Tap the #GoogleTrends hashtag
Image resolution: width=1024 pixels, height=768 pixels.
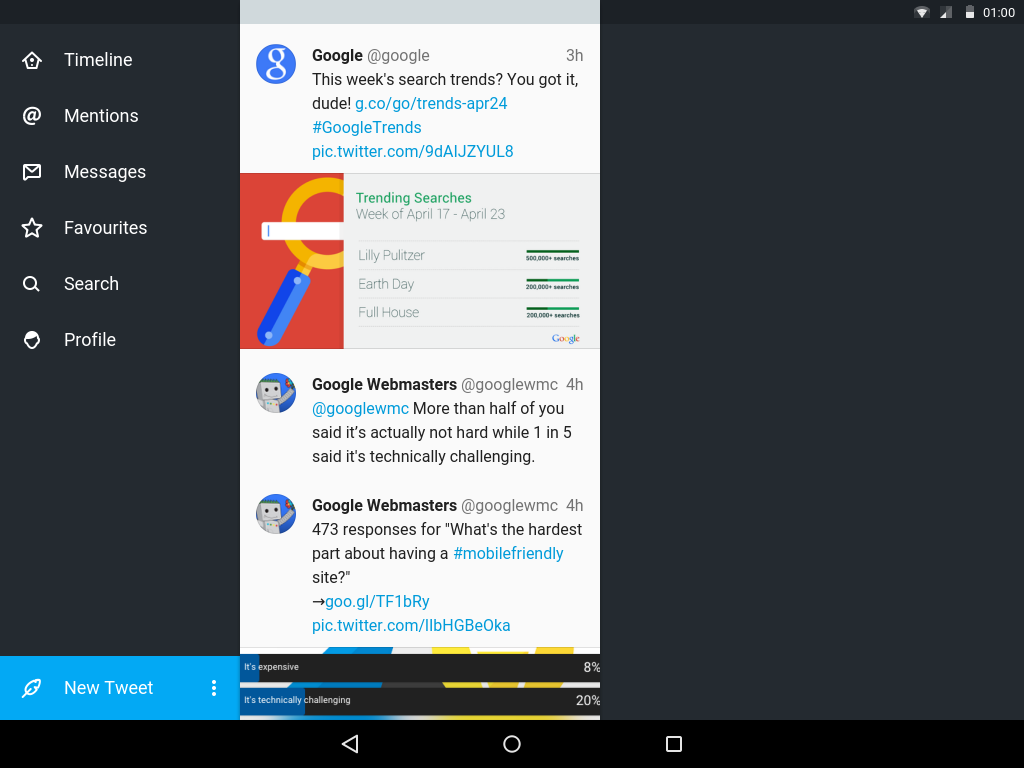coord(366,128)
